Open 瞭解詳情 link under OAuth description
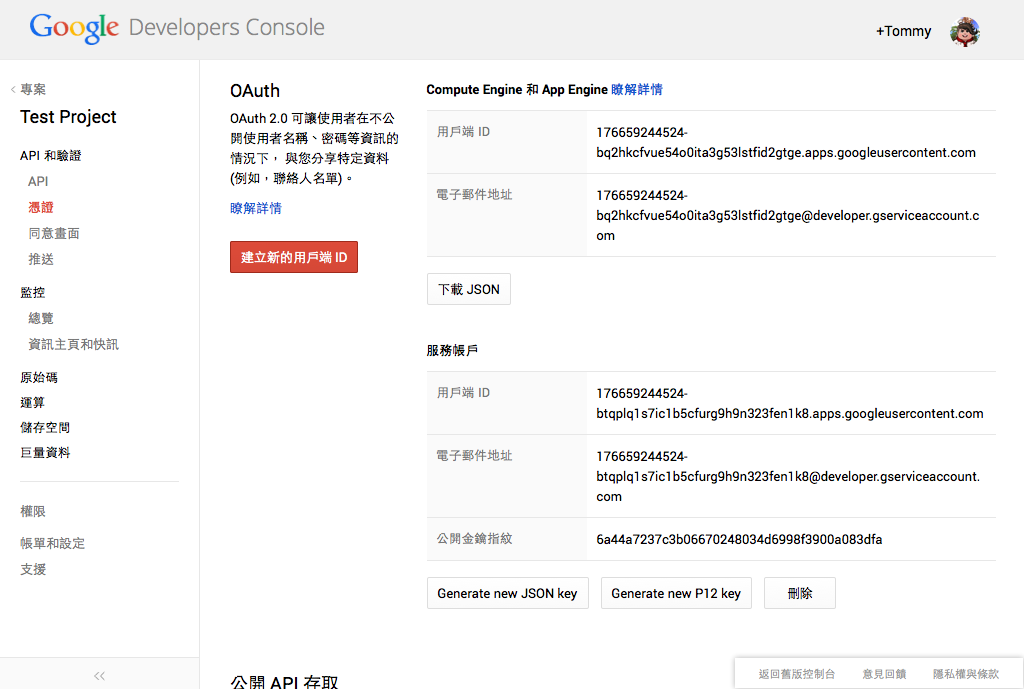Screen dimensions: 1024x689 (x=255, y=208)
